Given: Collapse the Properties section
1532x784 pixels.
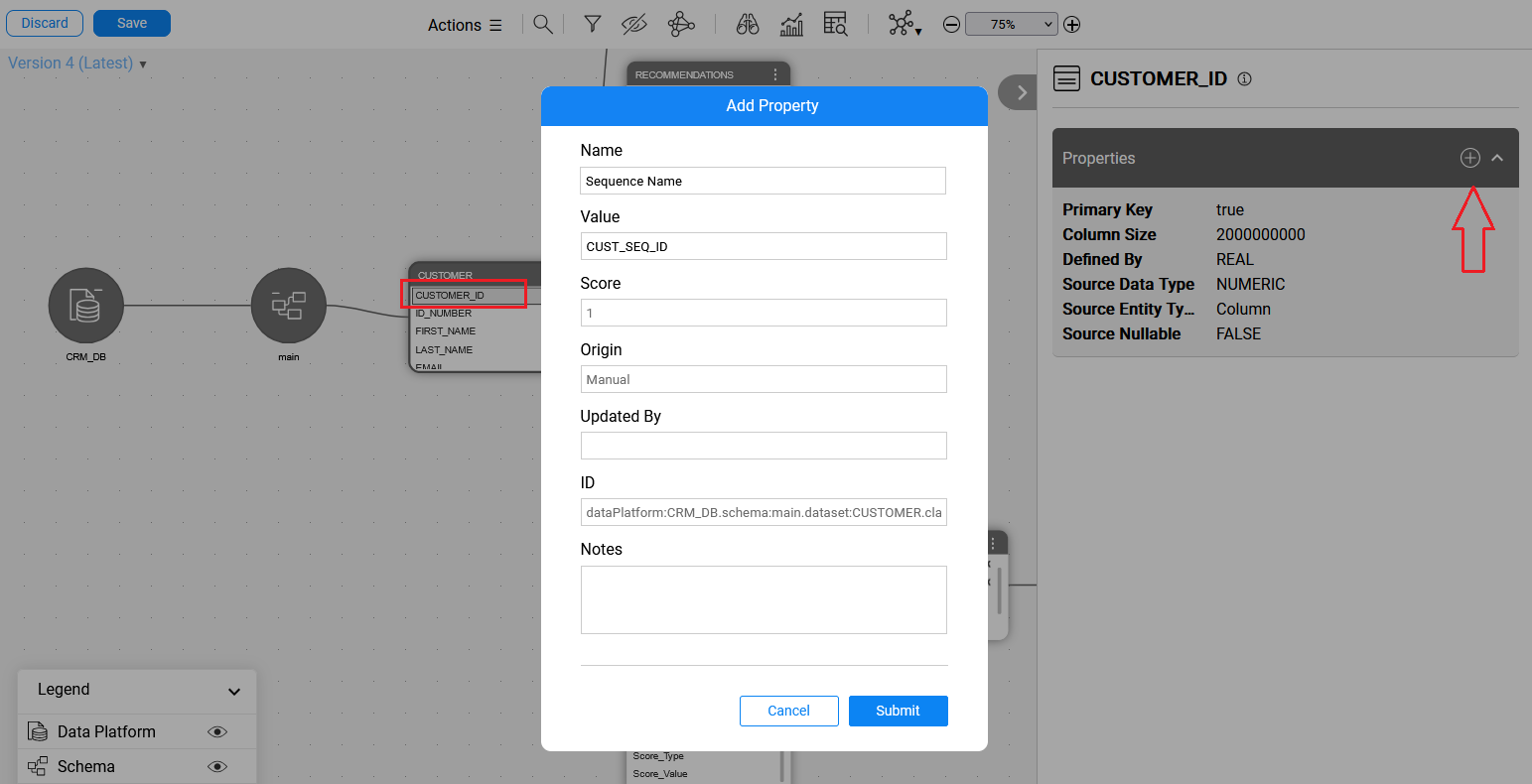Looking at the screenshot, I should [x=1497, y=158].
